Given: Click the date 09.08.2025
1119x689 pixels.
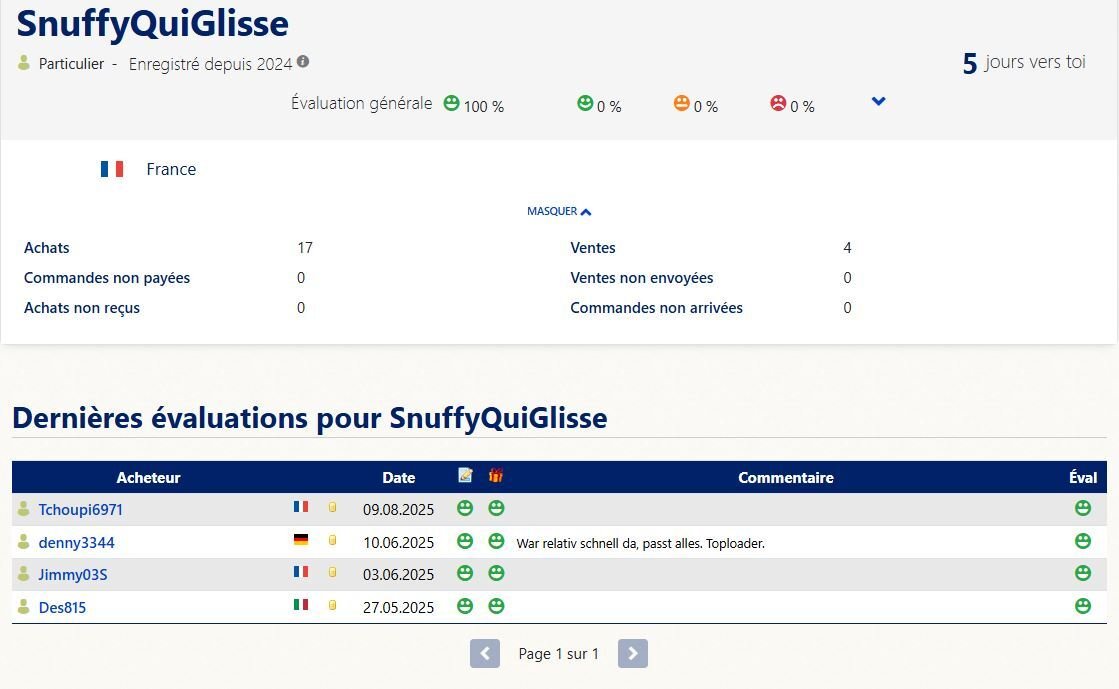Looking at the screenshot, I should click(398, 510).
